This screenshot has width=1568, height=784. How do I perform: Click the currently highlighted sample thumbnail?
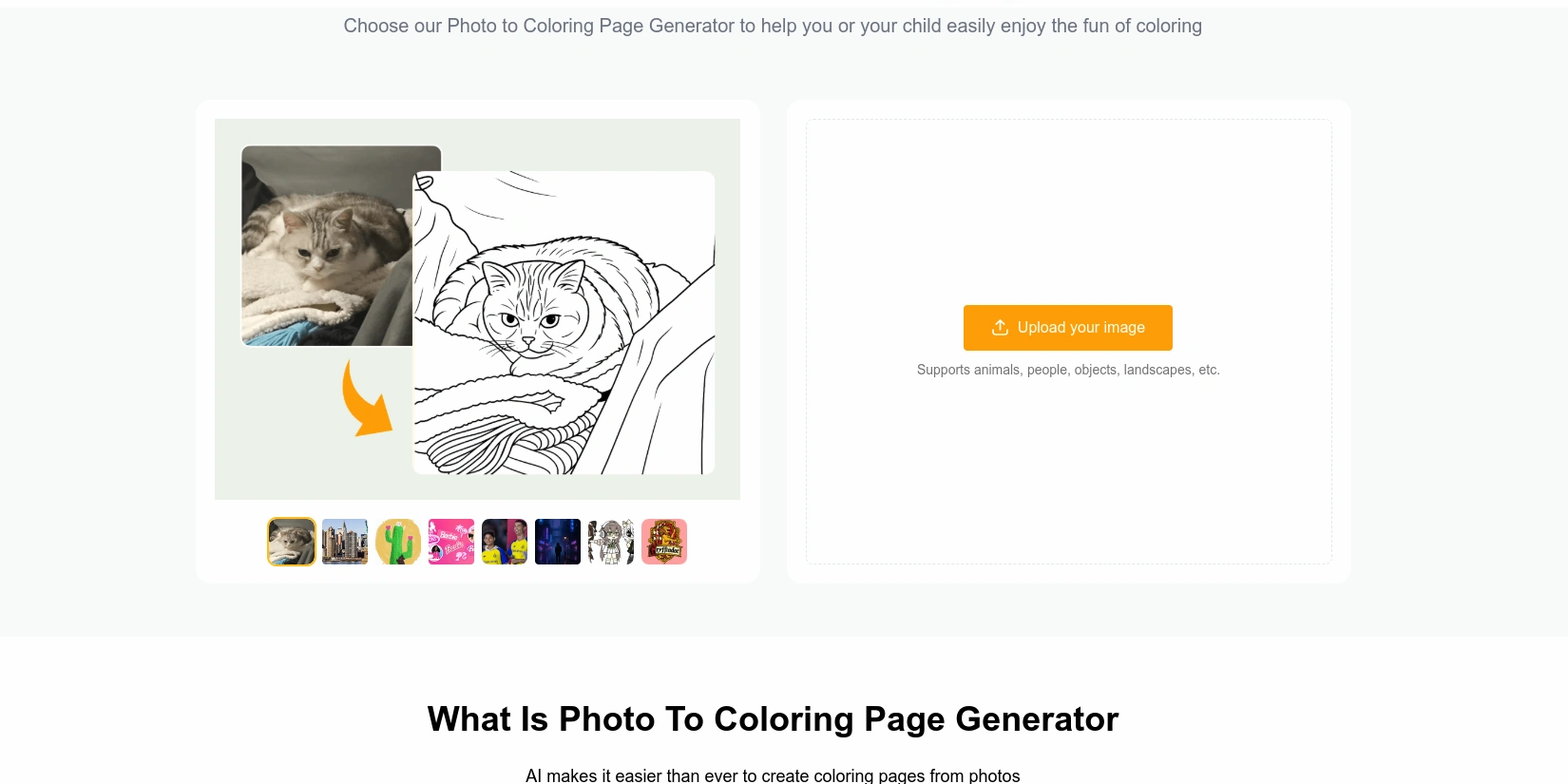[x=292, y=542]
